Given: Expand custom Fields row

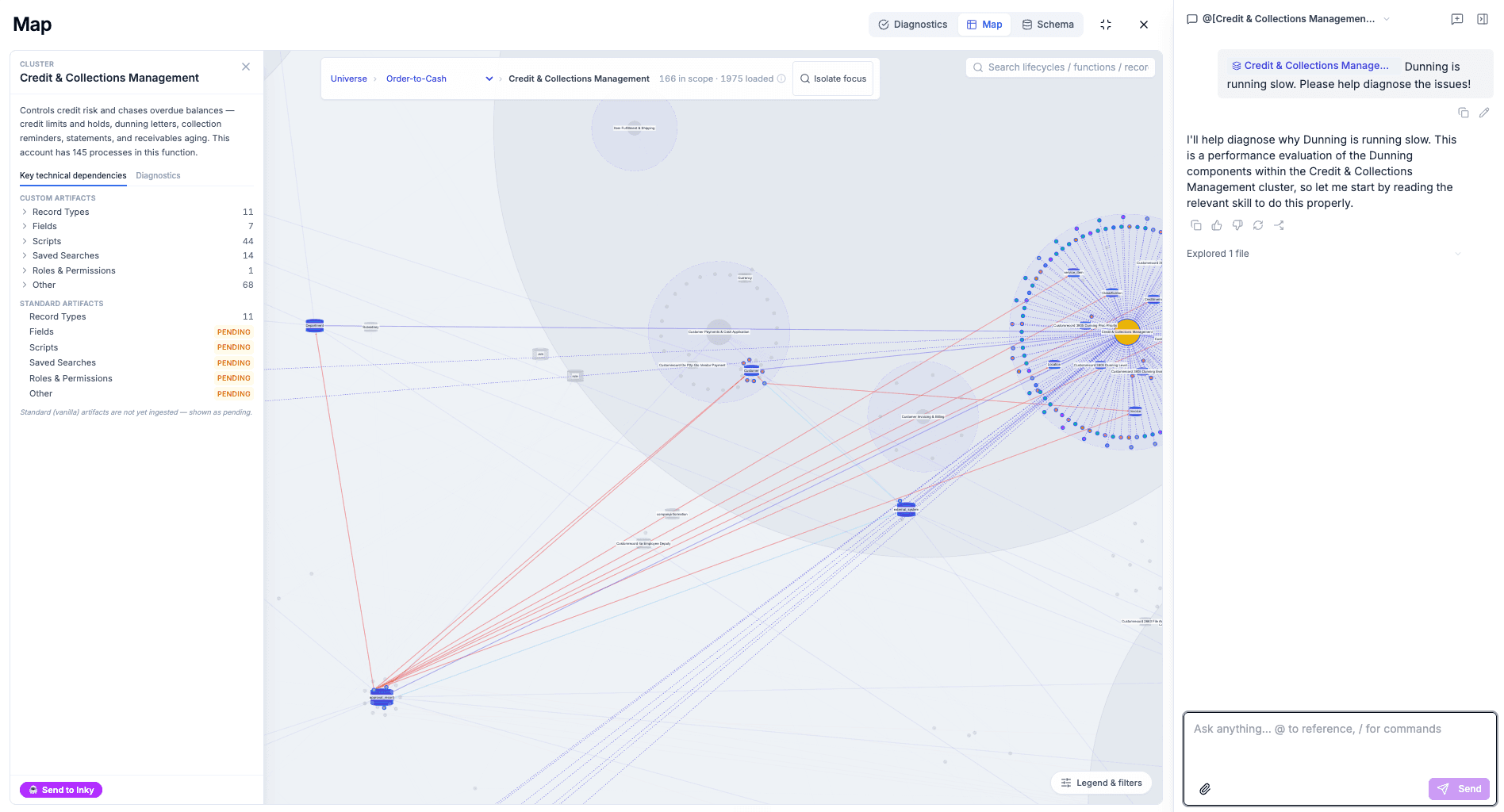Looking at the screenshot, I should [136, 226].
